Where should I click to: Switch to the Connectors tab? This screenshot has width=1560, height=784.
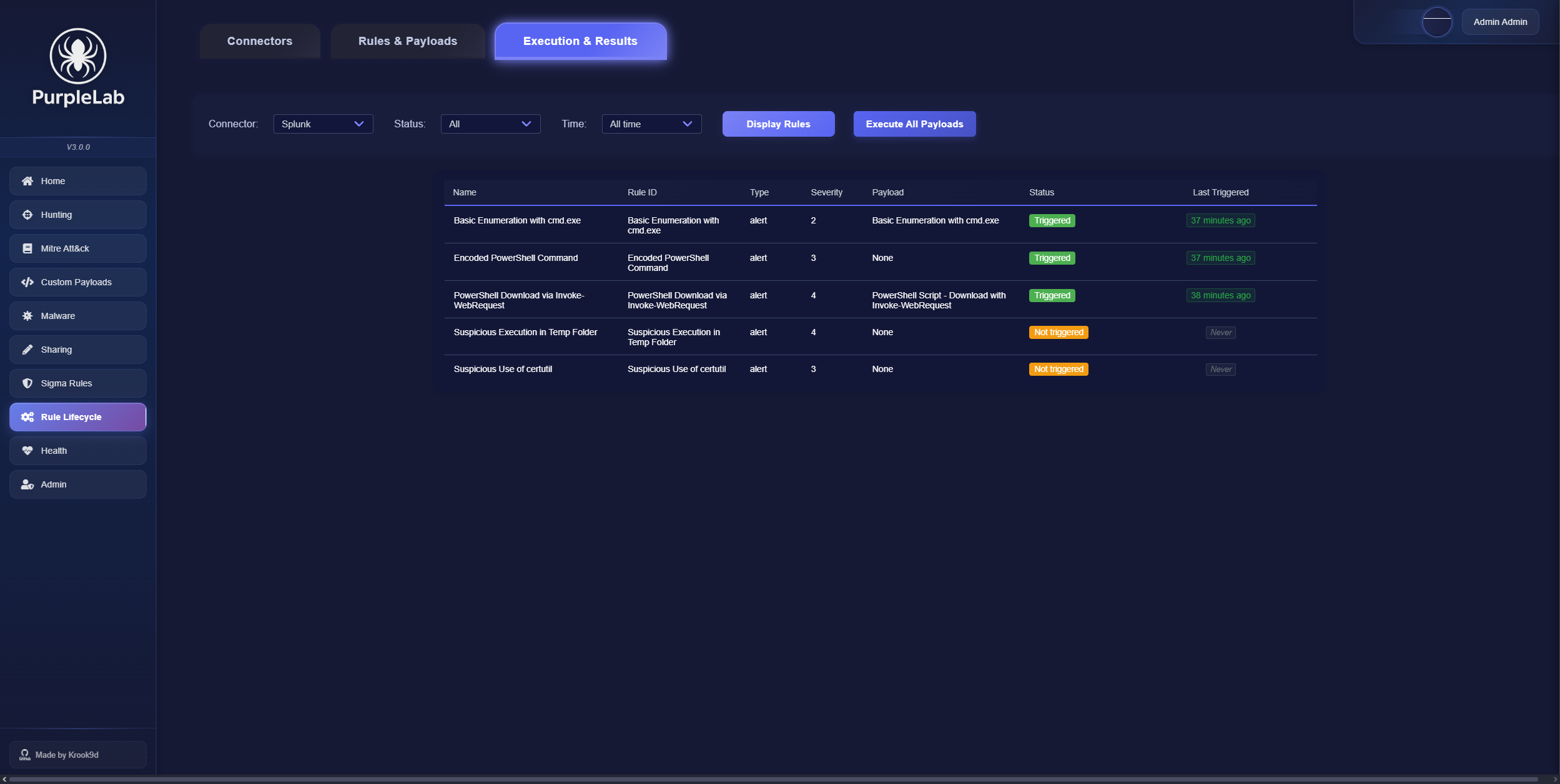(x=260, y=41)
